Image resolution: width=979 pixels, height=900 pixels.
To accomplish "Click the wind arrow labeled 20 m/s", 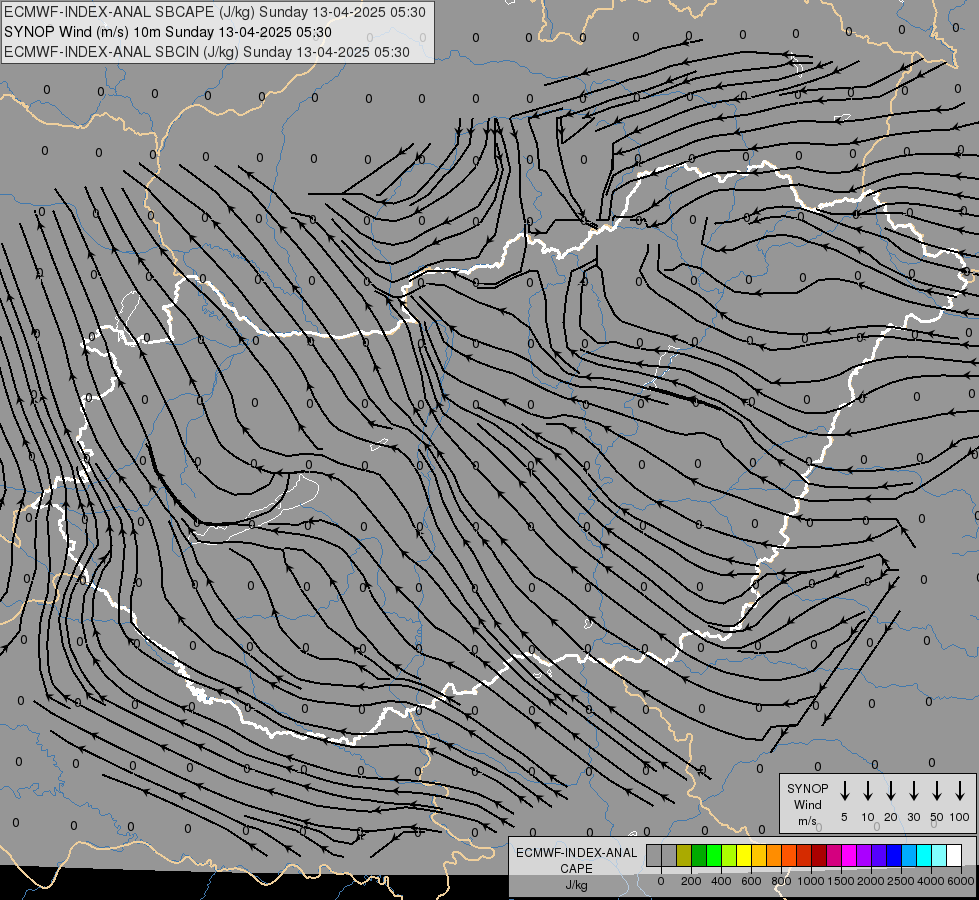I will [891, 791].
